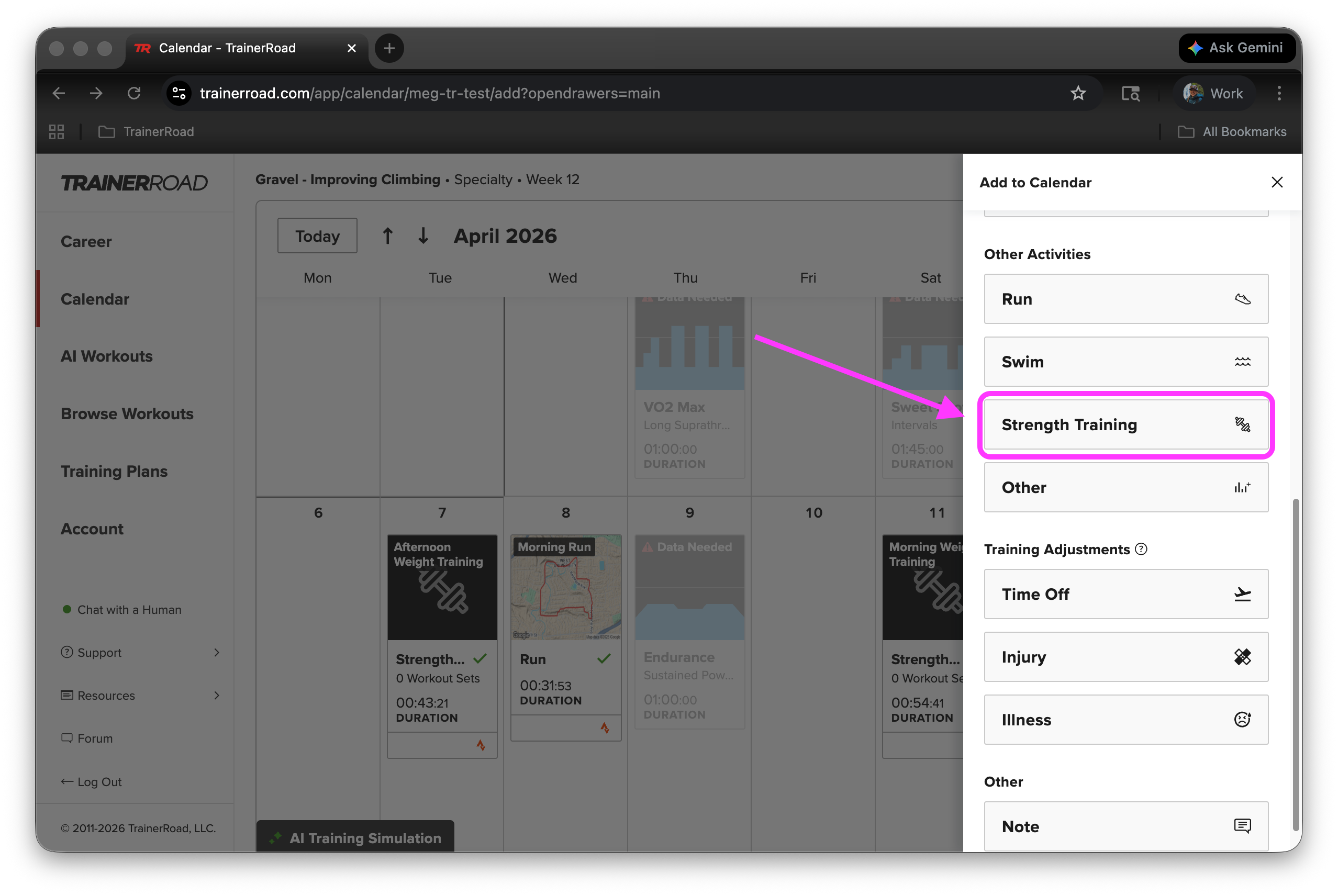The image size is (1338, 896).
Task: Open the Calendar section in sidebar
Action: (x=95, y=299)
